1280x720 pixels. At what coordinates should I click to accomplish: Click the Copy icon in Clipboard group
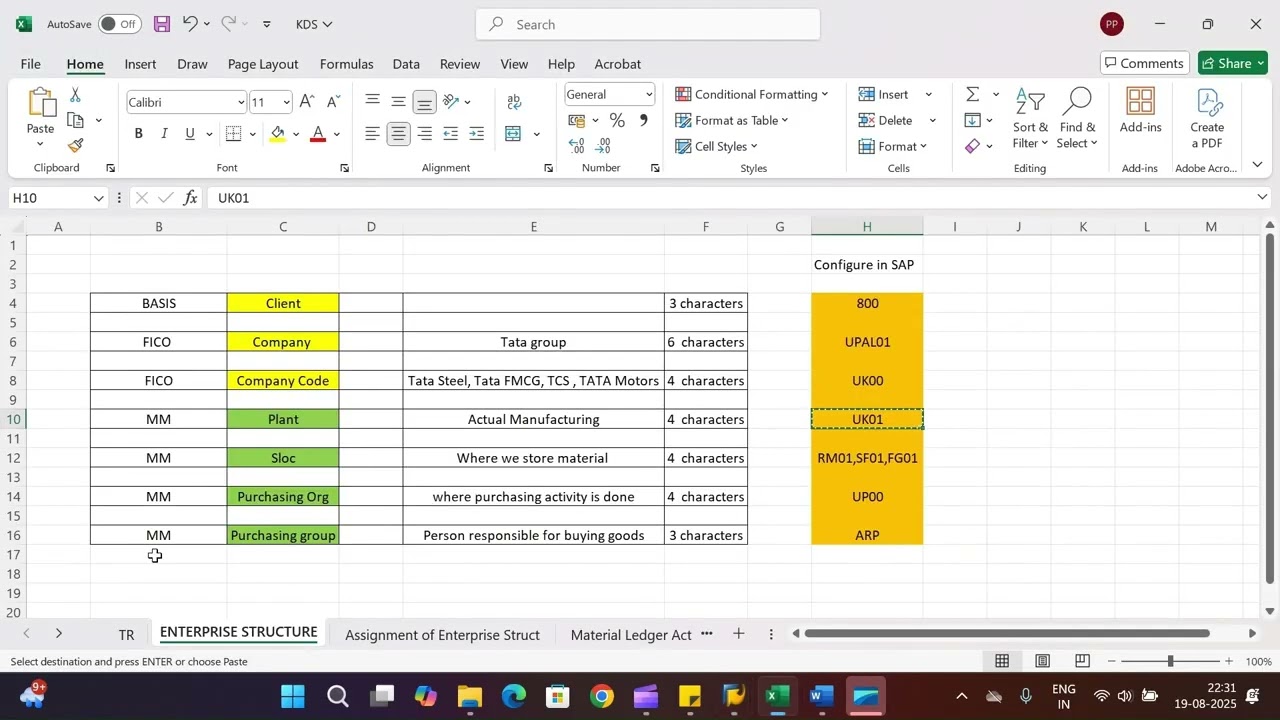[76, 120]
